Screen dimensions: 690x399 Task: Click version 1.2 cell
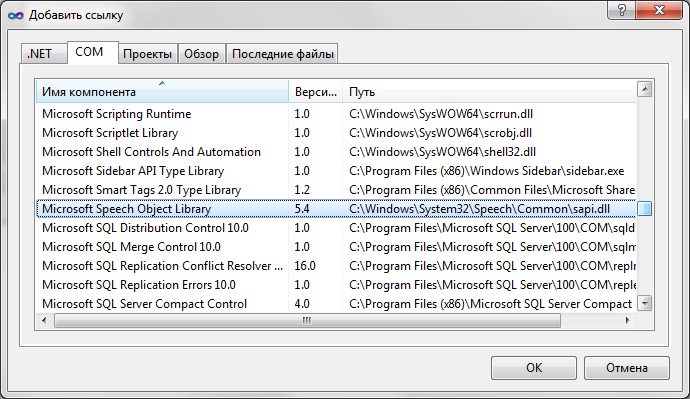(x=302, y=190)
